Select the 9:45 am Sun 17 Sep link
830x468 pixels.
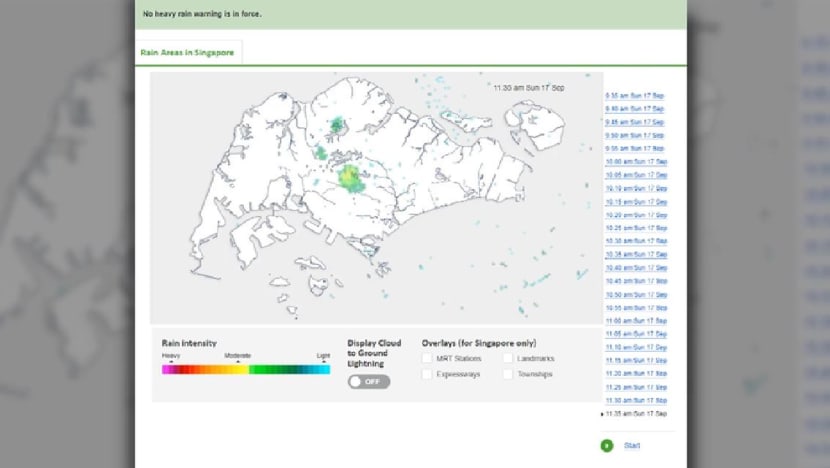coord(636,121)
